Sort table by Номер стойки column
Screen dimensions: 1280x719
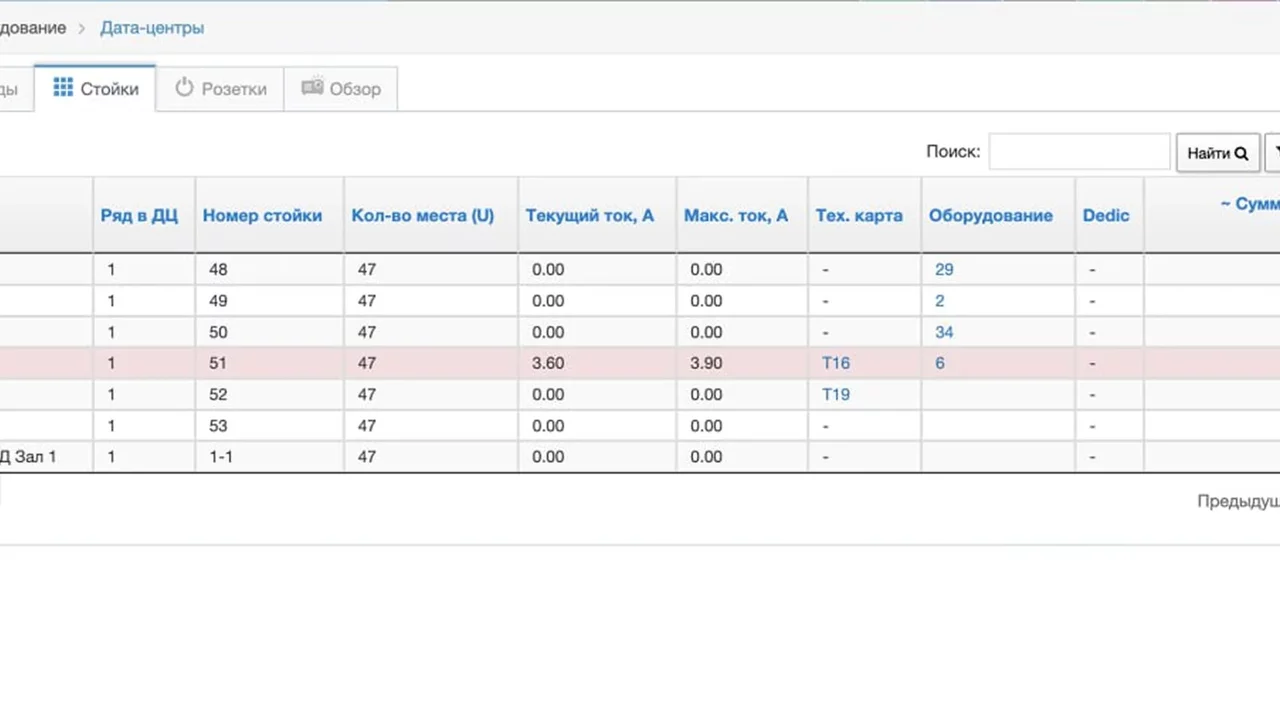[262, 215]
